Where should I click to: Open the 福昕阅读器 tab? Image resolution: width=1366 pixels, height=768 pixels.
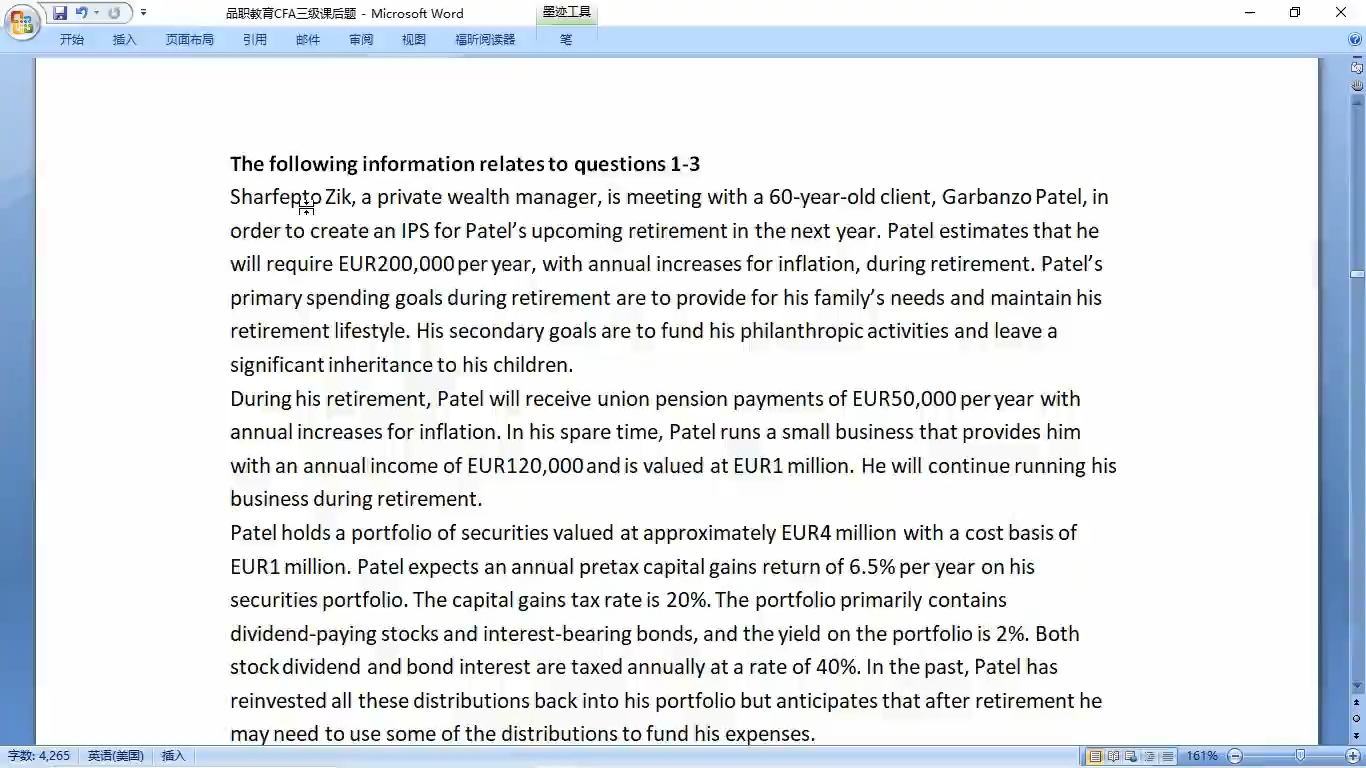pyautogui.click(x=485, y=40)
